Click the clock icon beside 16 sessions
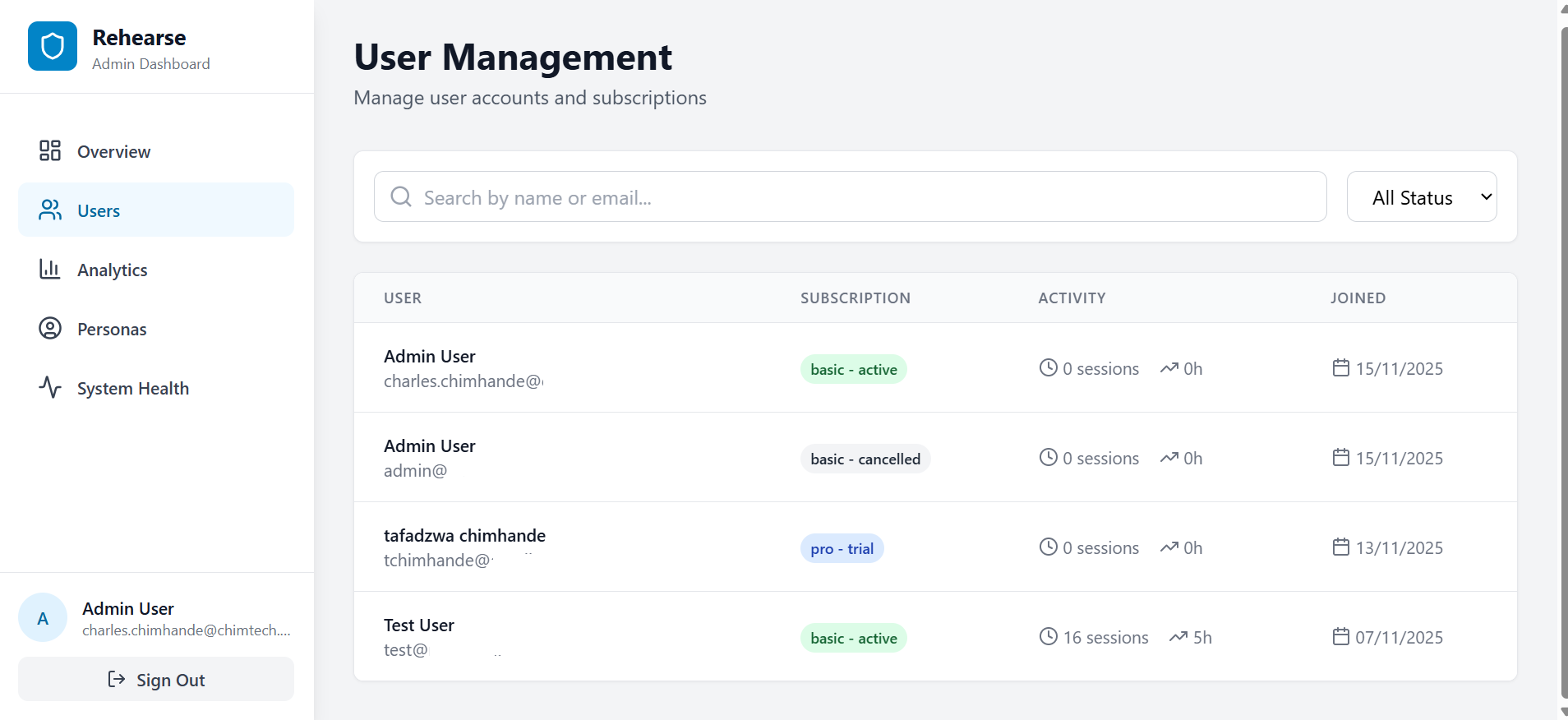The image size is (1568, 720). (x=1049, y=636)
